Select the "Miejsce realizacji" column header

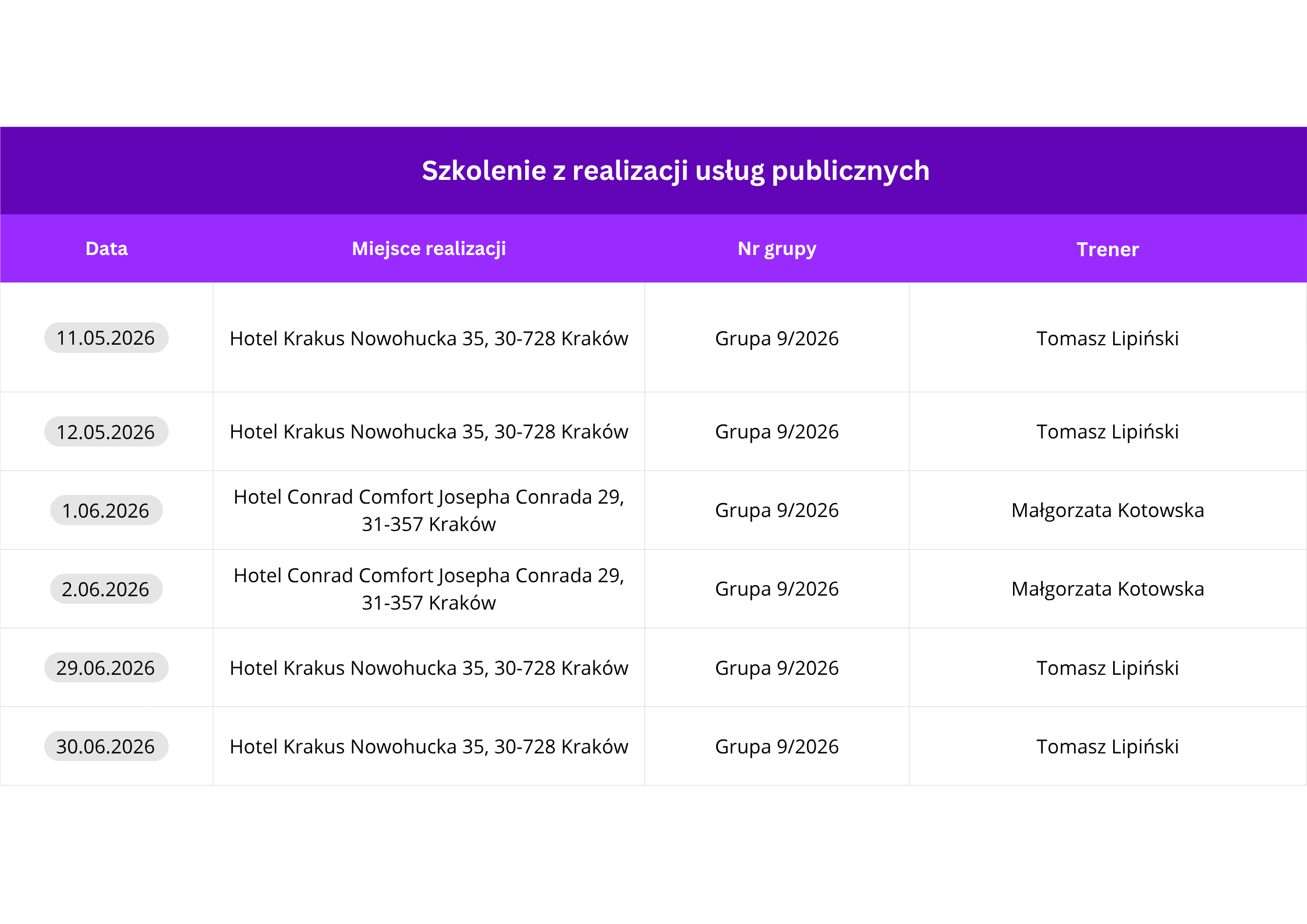coord(429,249)
